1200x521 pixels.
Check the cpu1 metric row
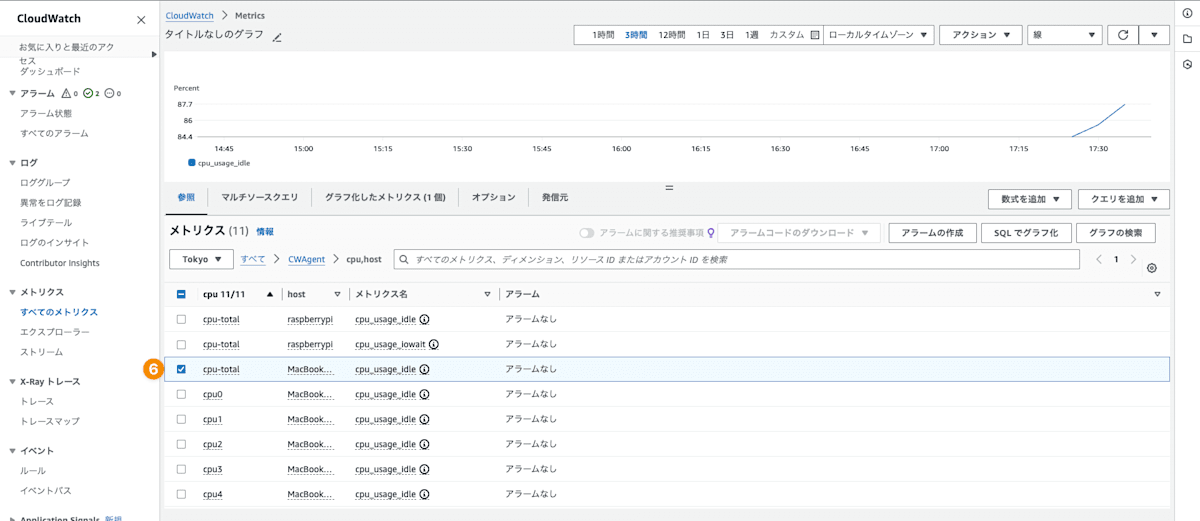[181, 419]
